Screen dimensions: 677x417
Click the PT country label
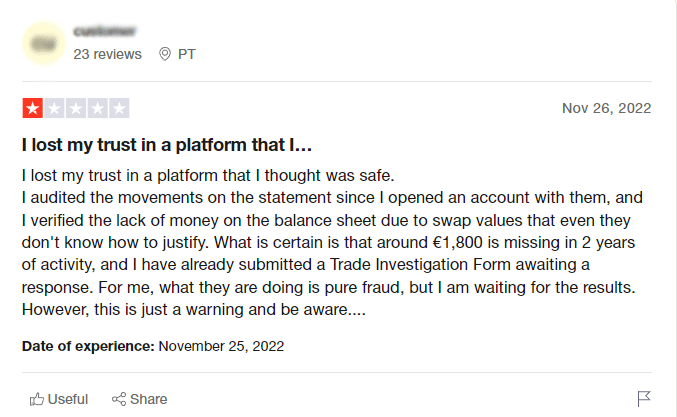click(x=187, y=54)
